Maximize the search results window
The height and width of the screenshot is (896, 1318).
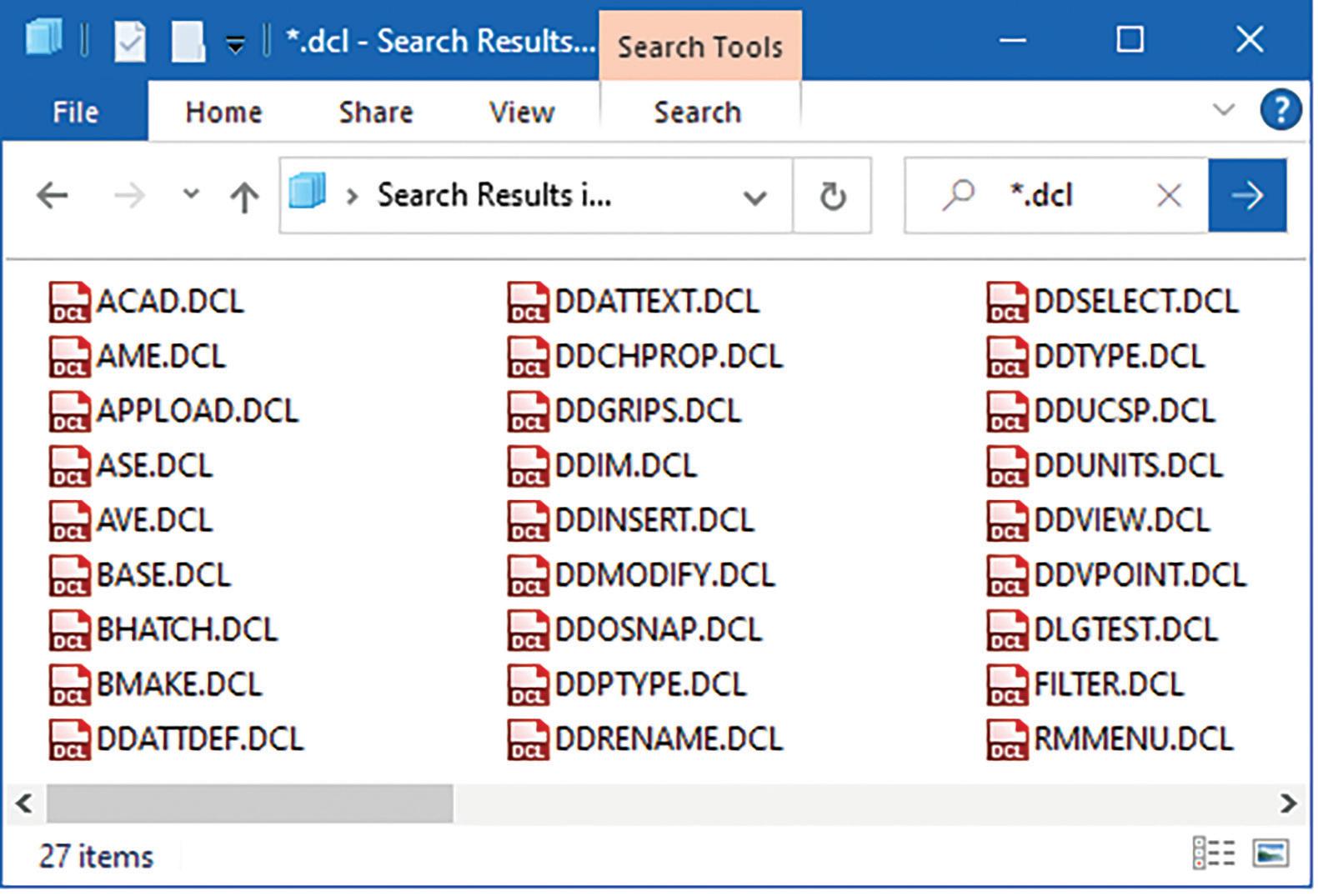pyautogui.click(x=1130, y=40)
